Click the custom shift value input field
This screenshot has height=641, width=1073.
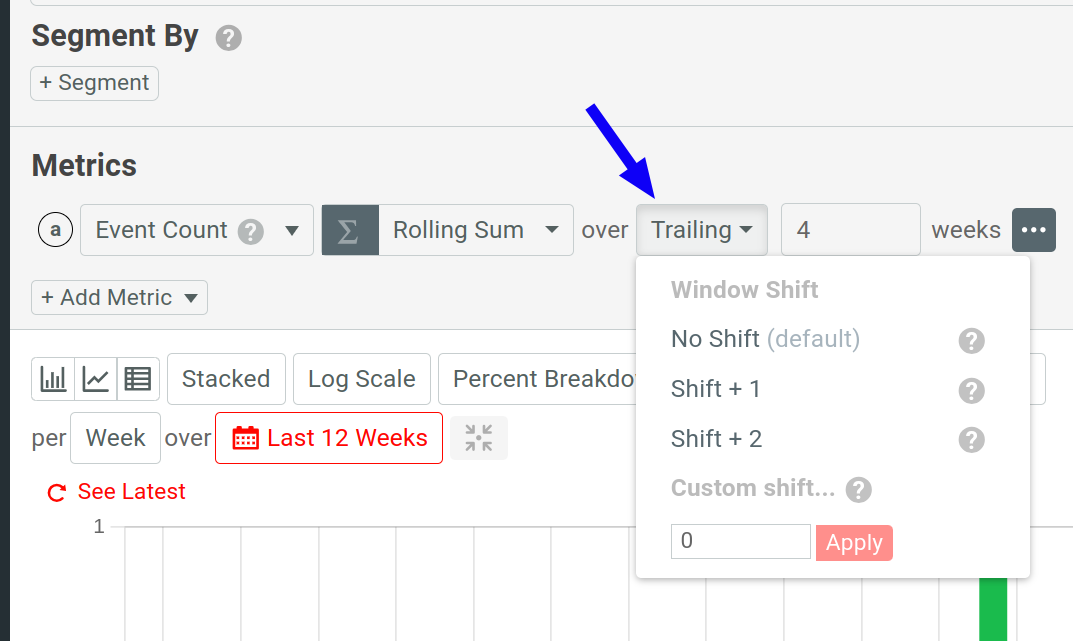740,541
